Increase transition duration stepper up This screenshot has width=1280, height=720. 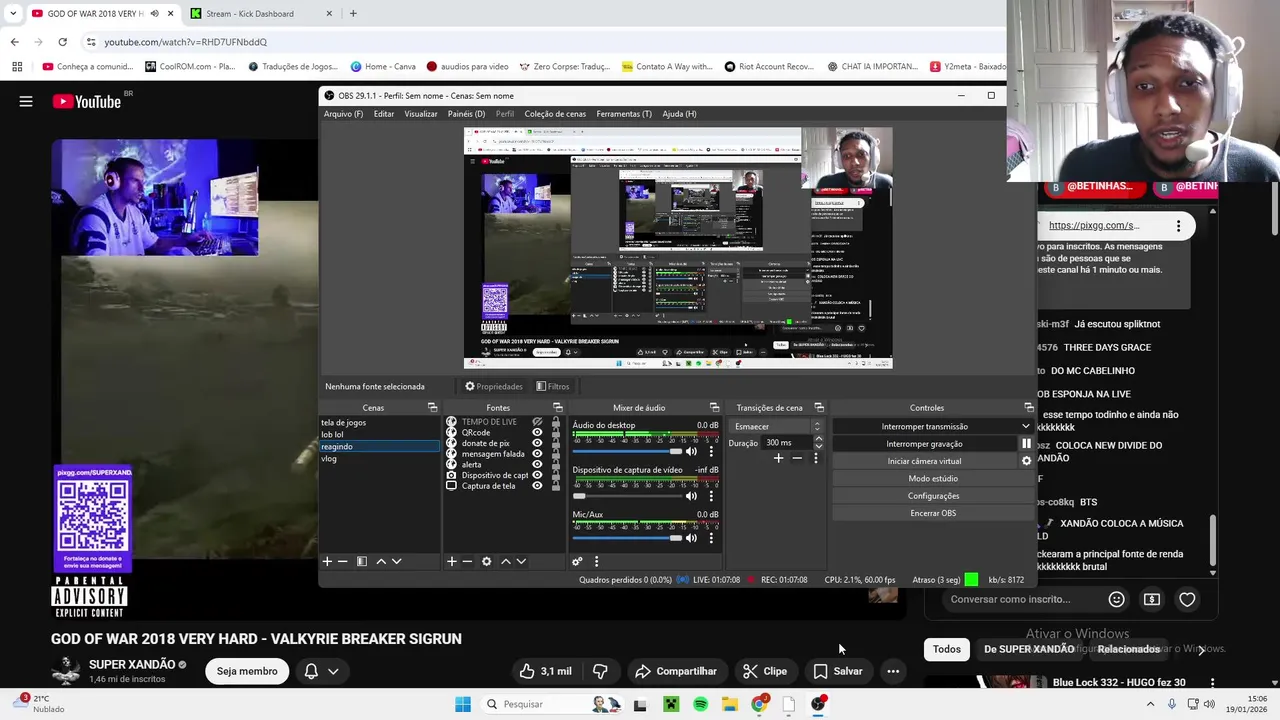point(817,439)
